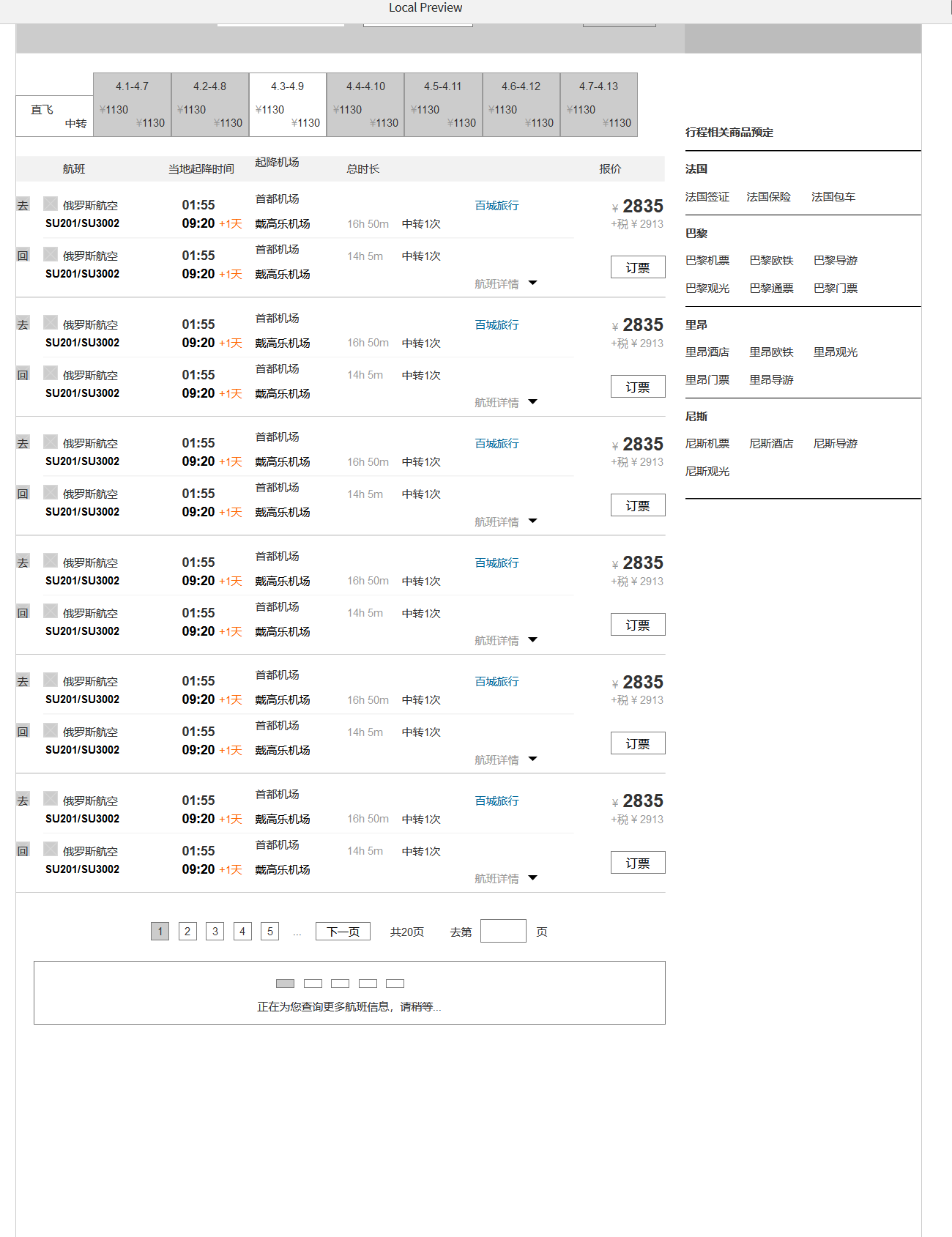The image size is (952, 1237).
Task: Click airline logo in fifth card's outbound row
Action: tap(51, 680)
